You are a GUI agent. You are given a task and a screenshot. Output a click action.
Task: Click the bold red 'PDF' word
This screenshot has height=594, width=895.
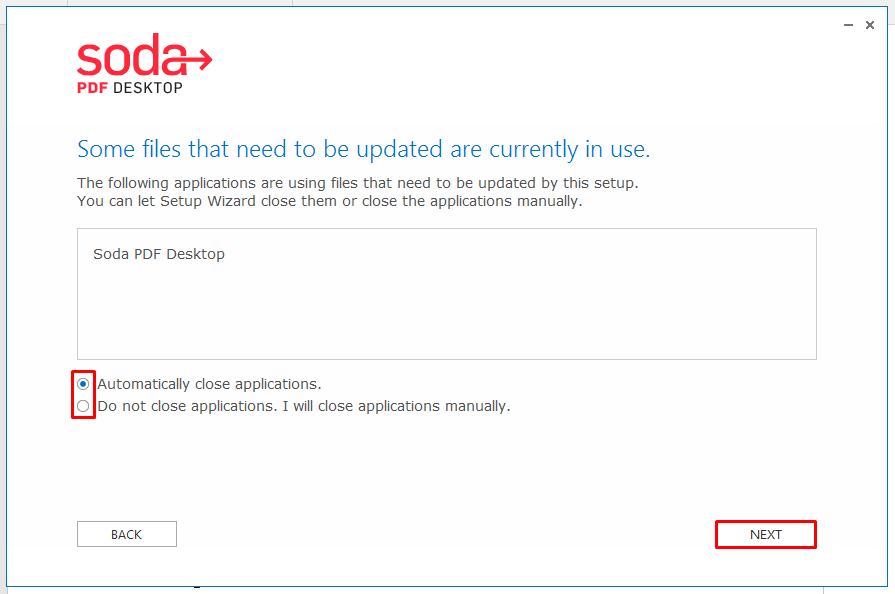[x=92, y=88]
